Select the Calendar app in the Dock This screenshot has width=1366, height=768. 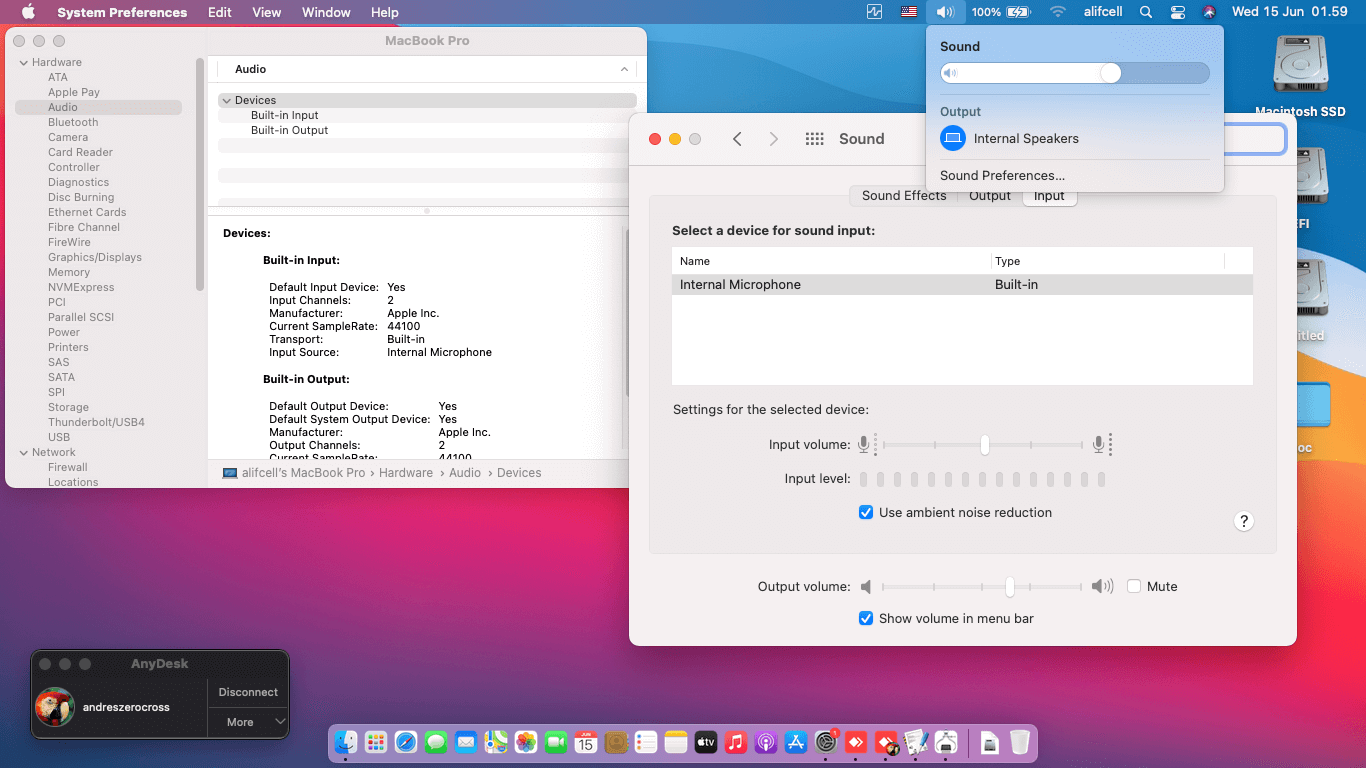coord(585,743)
